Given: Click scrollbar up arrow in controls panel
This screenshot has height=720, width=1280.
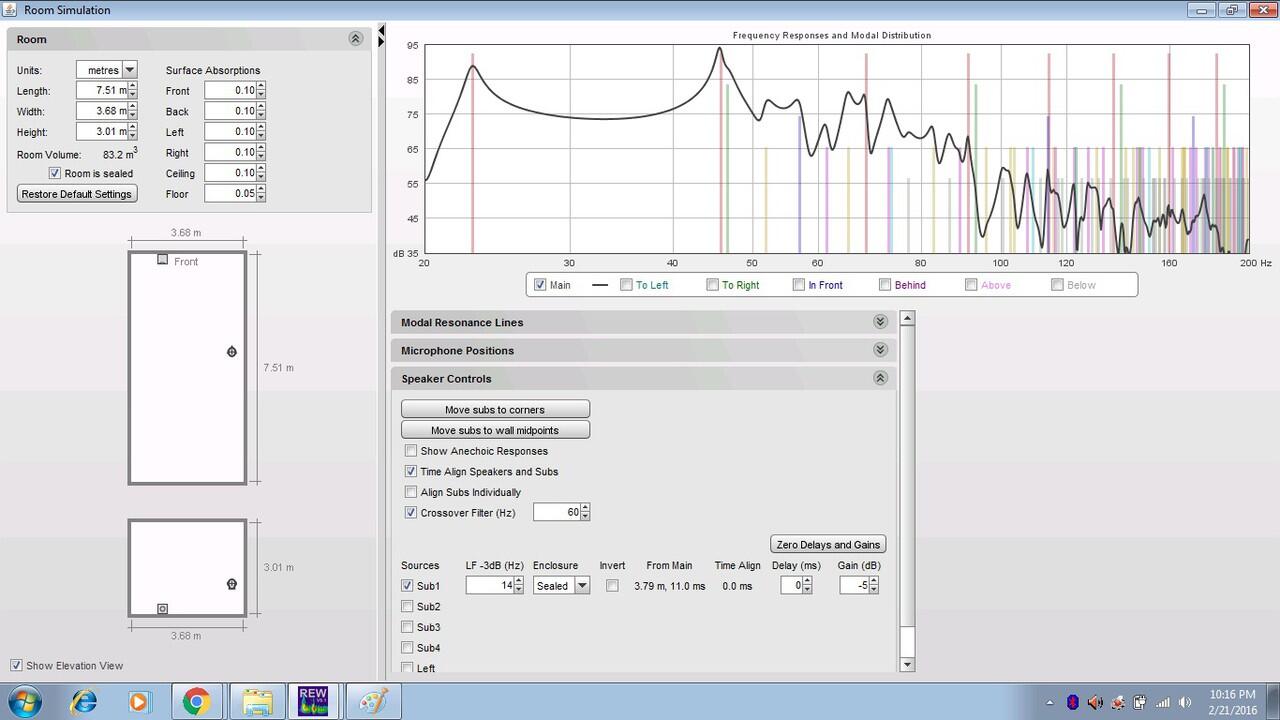Looking at the screenshot, I should [x=907, y=318].
